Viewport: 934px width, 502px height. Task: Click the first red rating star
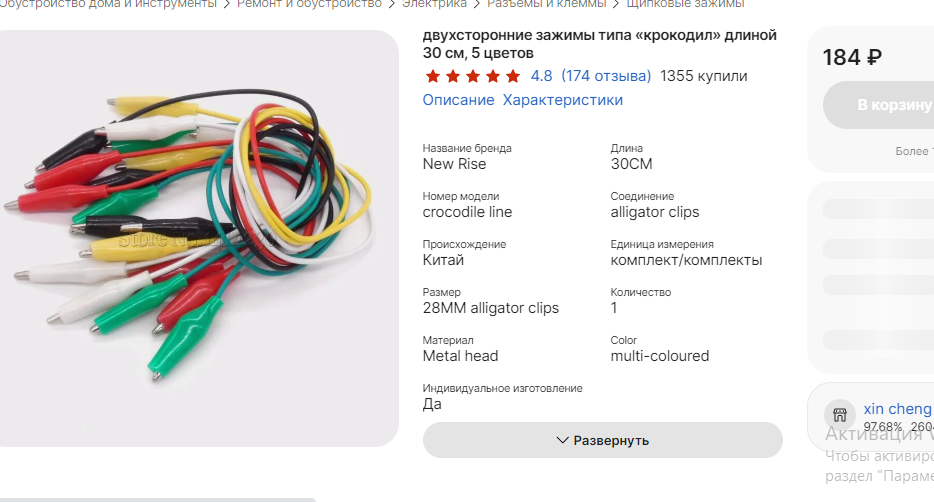(433, 76)
